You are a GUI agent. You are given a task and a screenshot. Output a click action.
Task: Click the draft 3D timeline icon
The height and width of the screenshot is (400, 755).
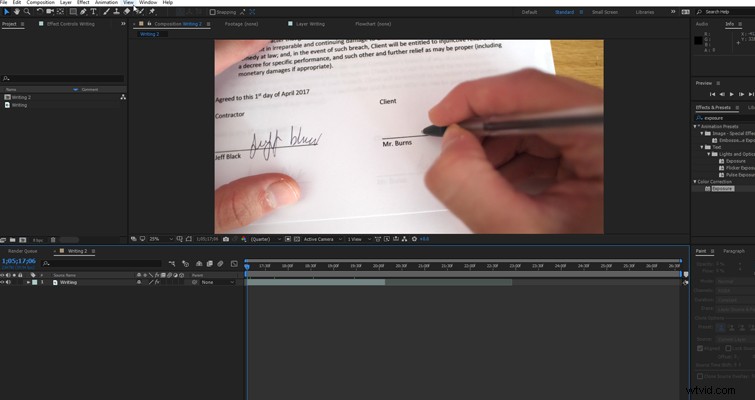point(185,263)
